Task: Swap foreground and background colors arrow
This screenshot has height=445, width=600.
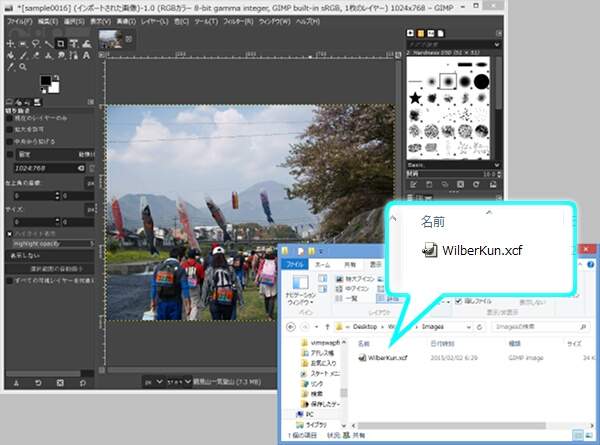Action: 56,78
